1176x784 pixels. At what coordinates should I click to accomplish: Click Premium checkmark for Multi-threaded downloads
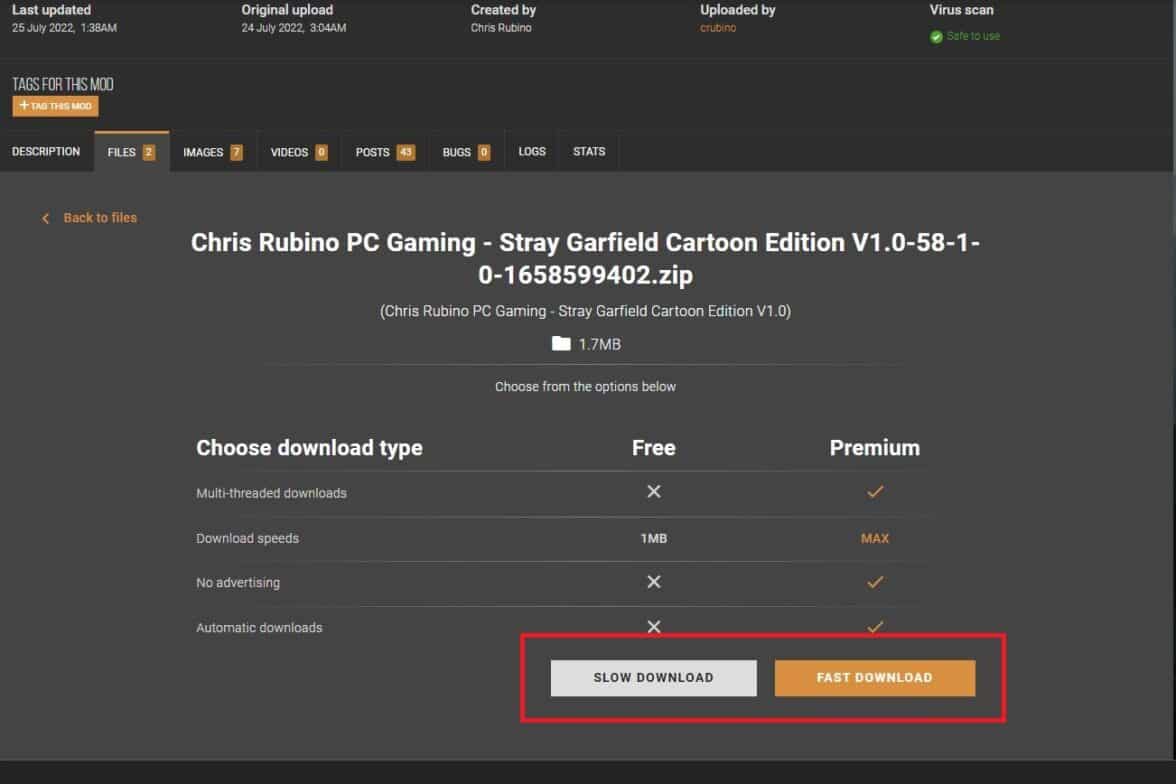click(x=874, y=491)
